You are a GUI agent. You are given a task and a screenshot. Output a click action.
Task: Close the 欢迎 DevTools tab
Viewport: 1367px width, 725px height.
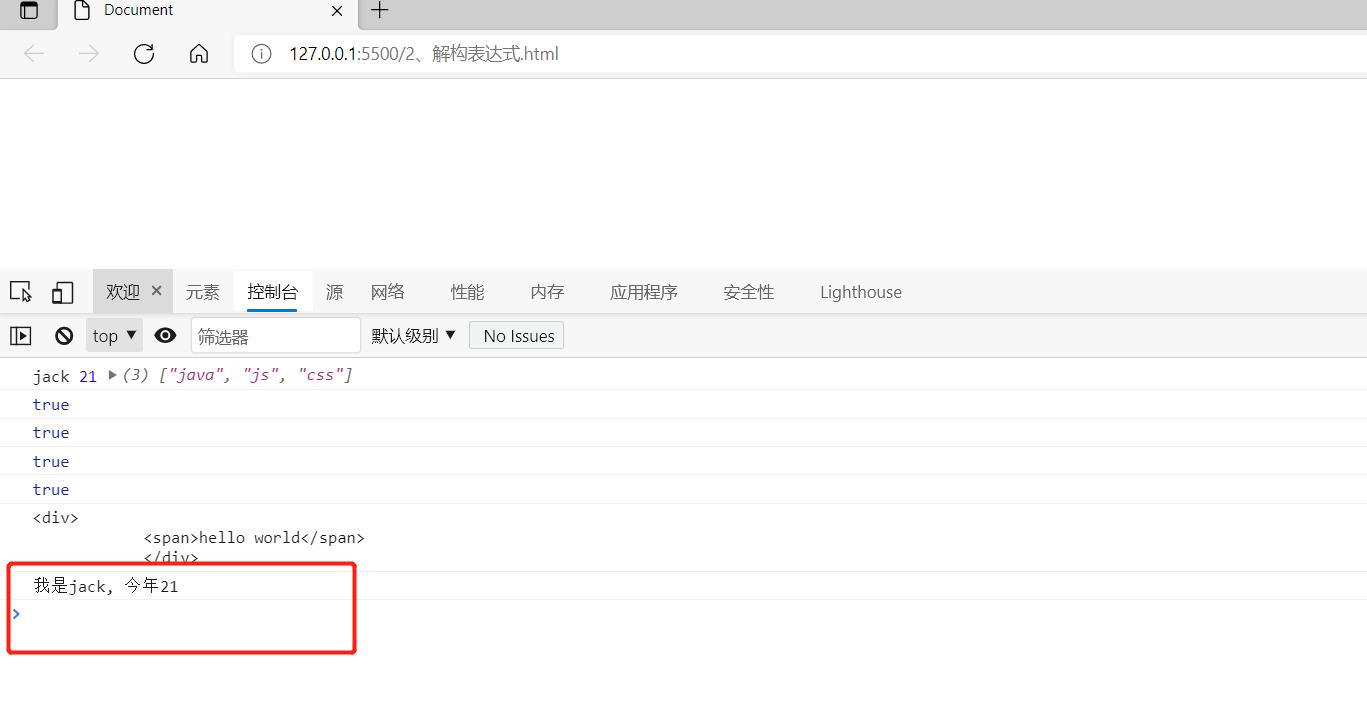(x=156, y=291)
